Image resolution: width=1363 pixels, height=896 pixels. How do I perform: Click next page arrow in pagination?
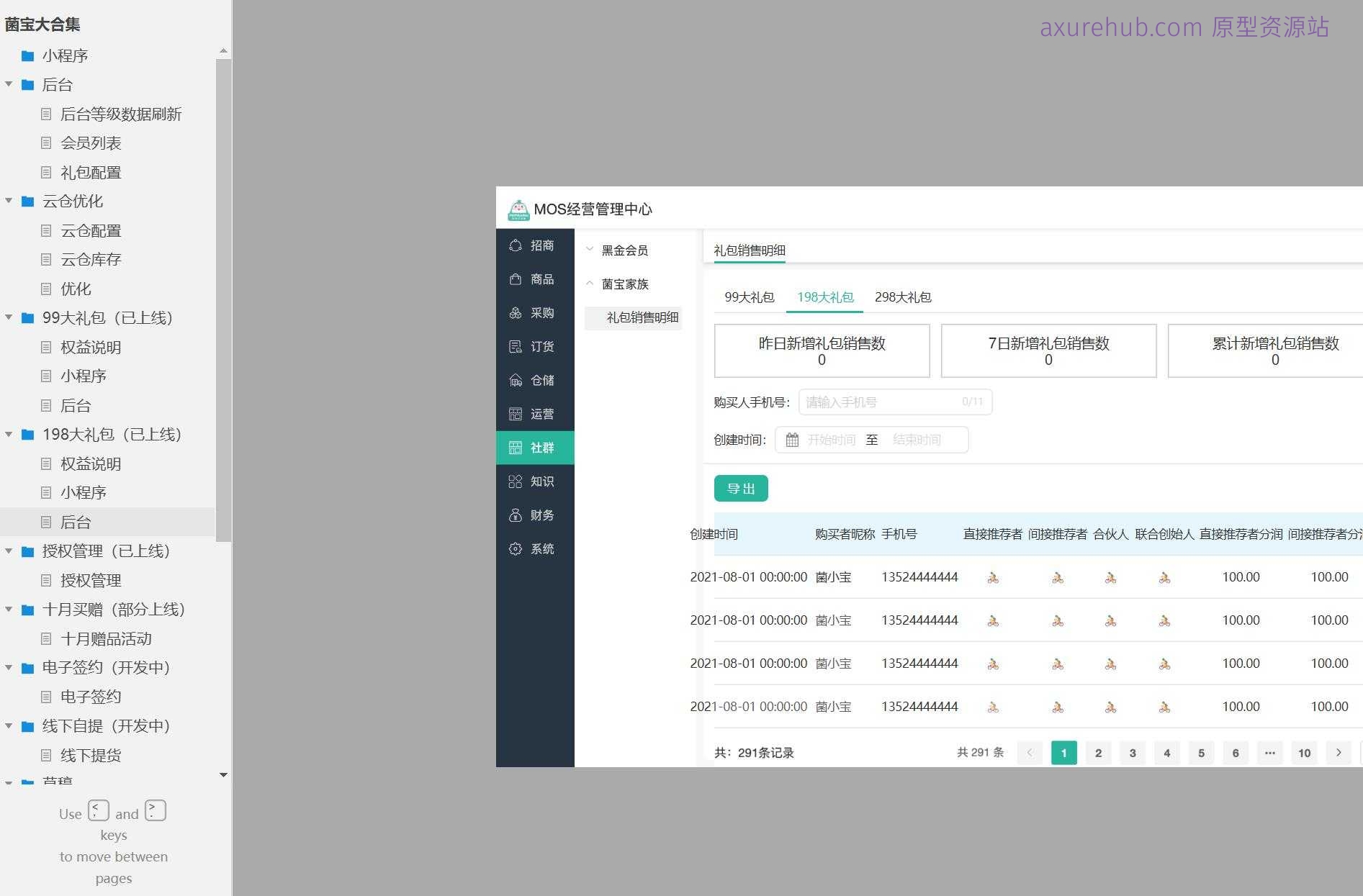pos(1339,753)
